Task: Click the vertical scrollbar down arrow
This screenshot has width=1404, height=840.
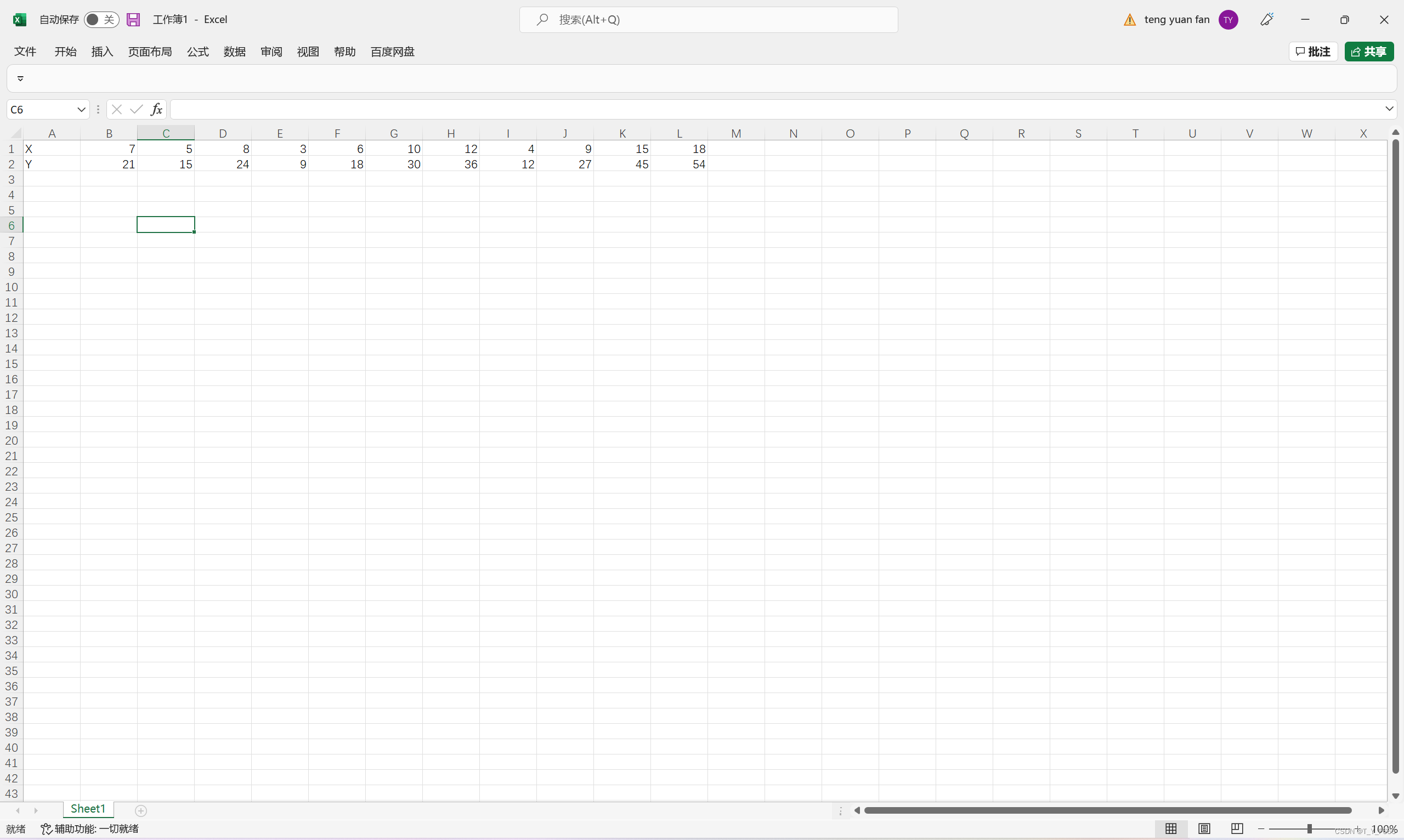Action: [x=1396, y=796]
